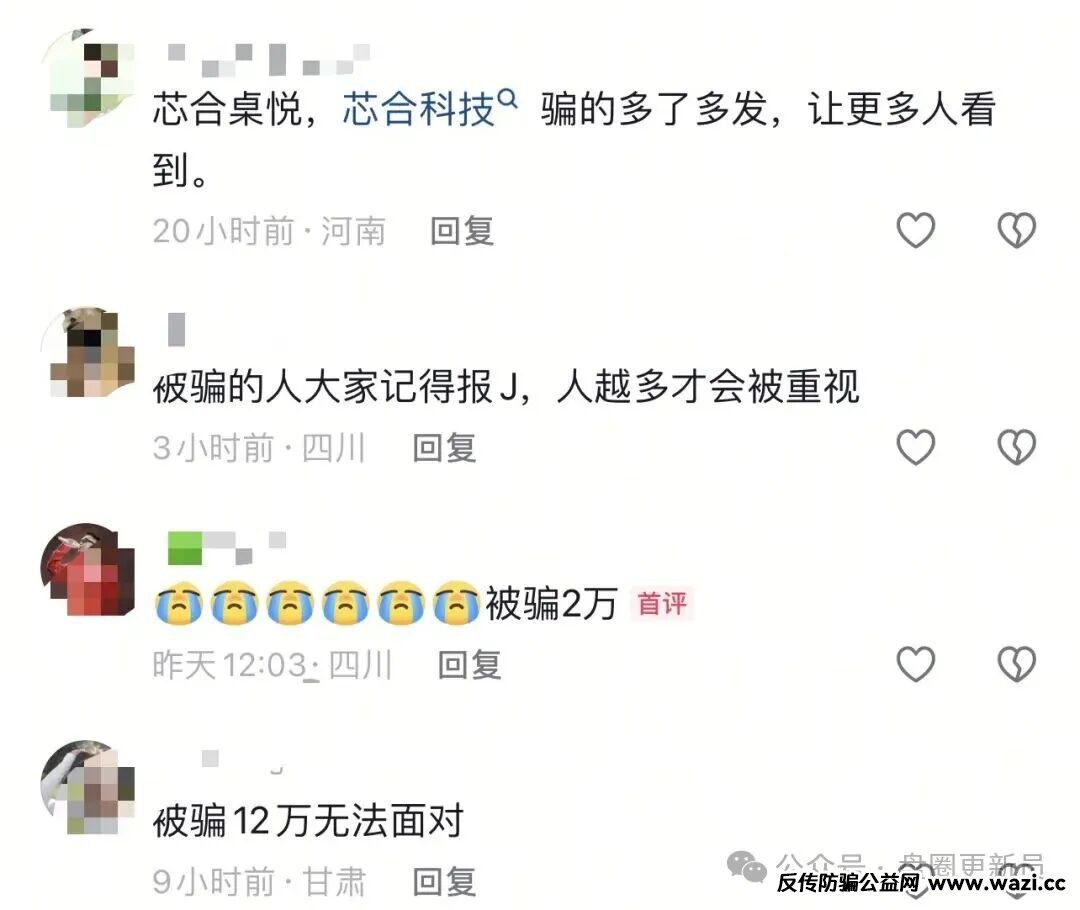Like the 被骗的人大家记得报J comment
Image resolution: width=1080 pixels, height=910 pixels.
(915, 447)
